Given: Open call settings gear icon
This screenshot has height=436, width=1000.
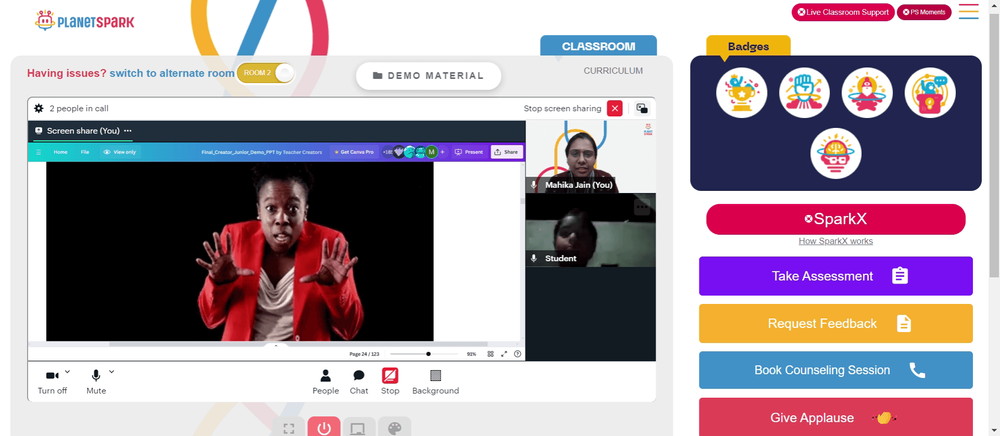Looking at the screenshot, I should [x=39, y=108].
